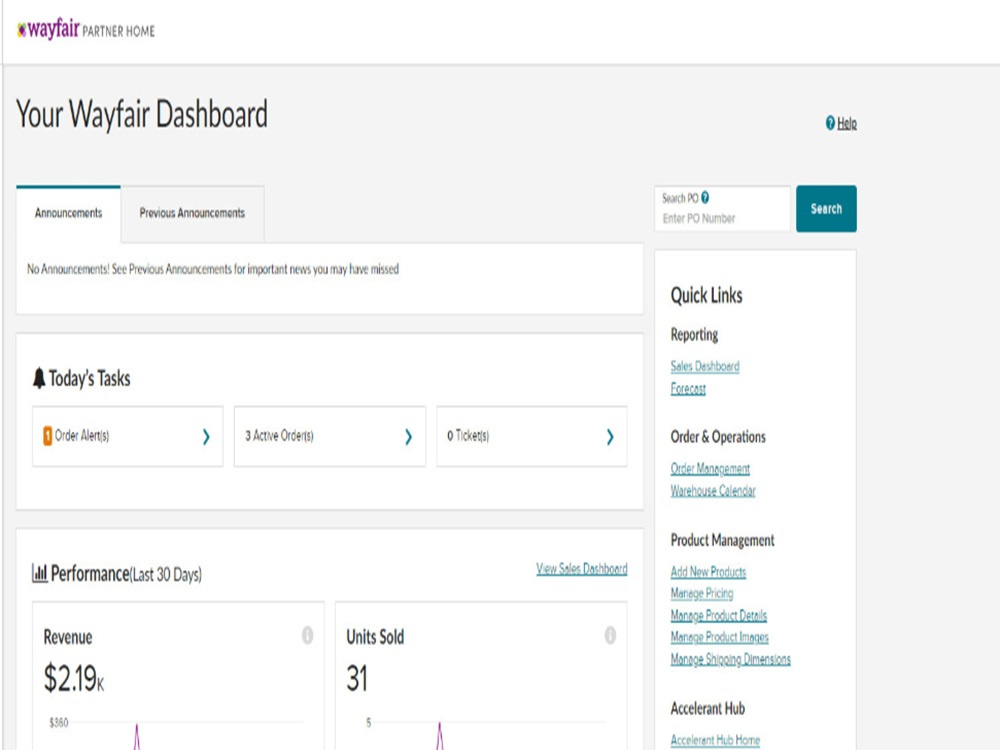This screenshot has width=1000, height=750.
Task: Expand the Order Alert(s) chevron
Action: (206, 436)
